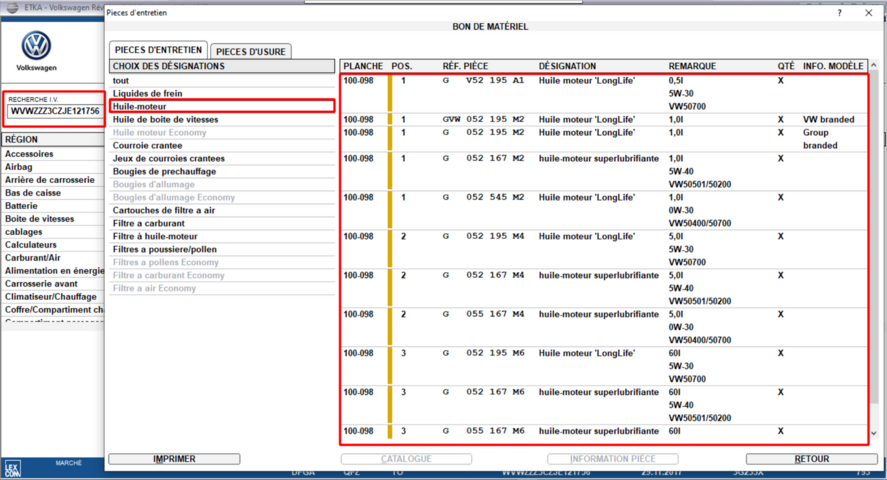Click the REMARQUE column header
Image resolution: width=887 pixels, height=480 pixels.
click(x=692, y=66)
